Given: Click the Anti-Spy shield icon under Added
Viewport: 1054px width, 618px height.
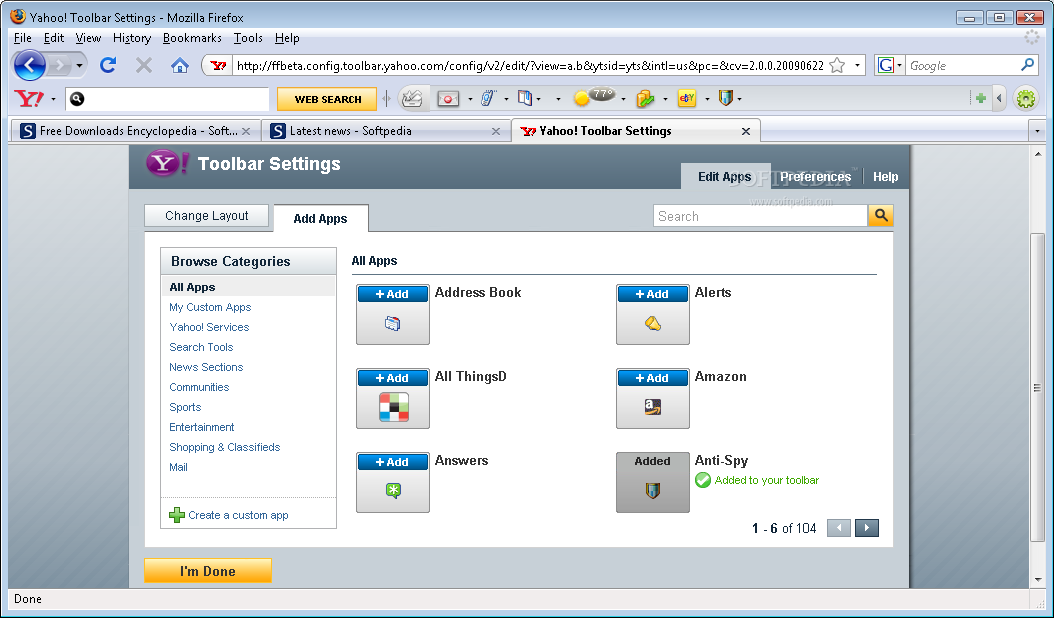Looking at the screenshot, I should click(653, 491).
